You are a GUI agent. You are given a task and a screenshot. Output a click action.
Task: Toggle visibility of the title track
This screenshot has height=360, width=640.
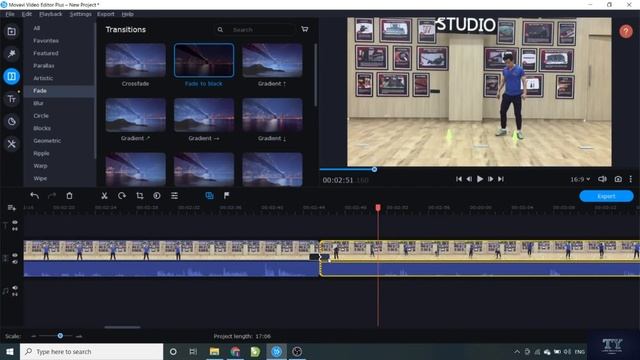(x=15, y=222)
